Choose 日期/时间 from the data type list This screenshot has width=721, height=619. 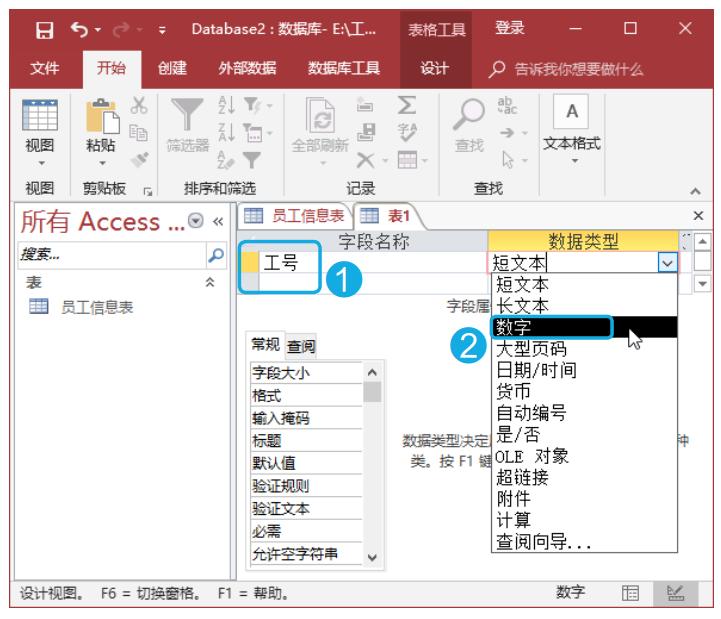pyautogui.click(x=584, y=370)
